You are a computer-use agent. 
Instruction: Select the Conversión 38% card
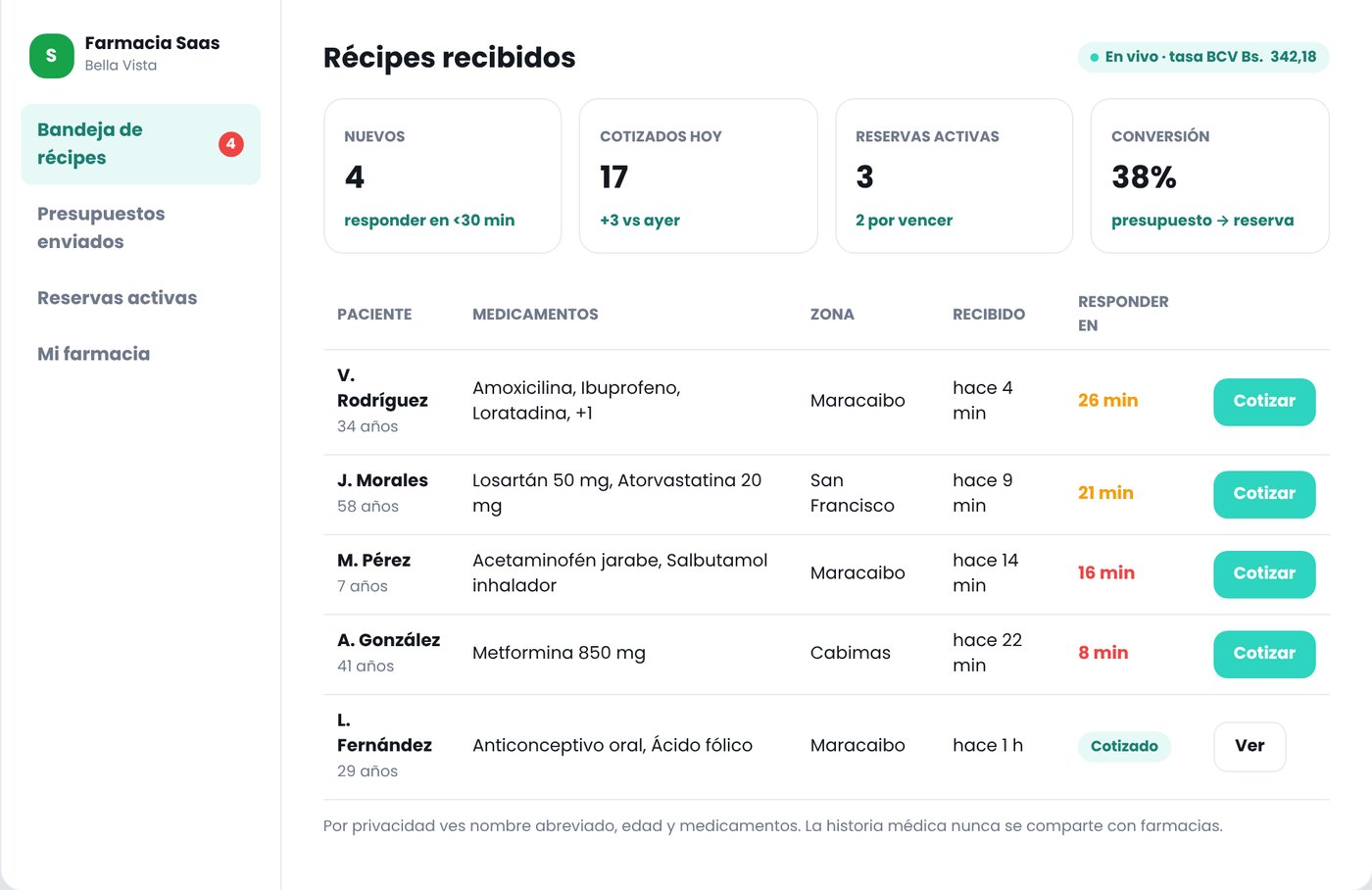point(1210,175)
